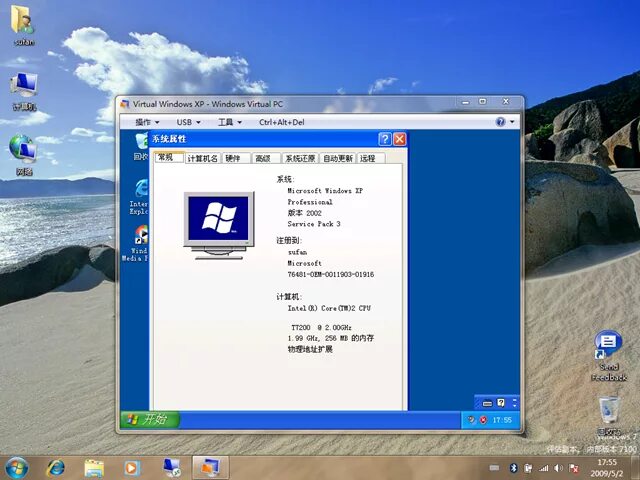The width and height of the screenshot is (640, 480).
Task: Click the XP language bar help icon
Action: (x=501, y=403)
